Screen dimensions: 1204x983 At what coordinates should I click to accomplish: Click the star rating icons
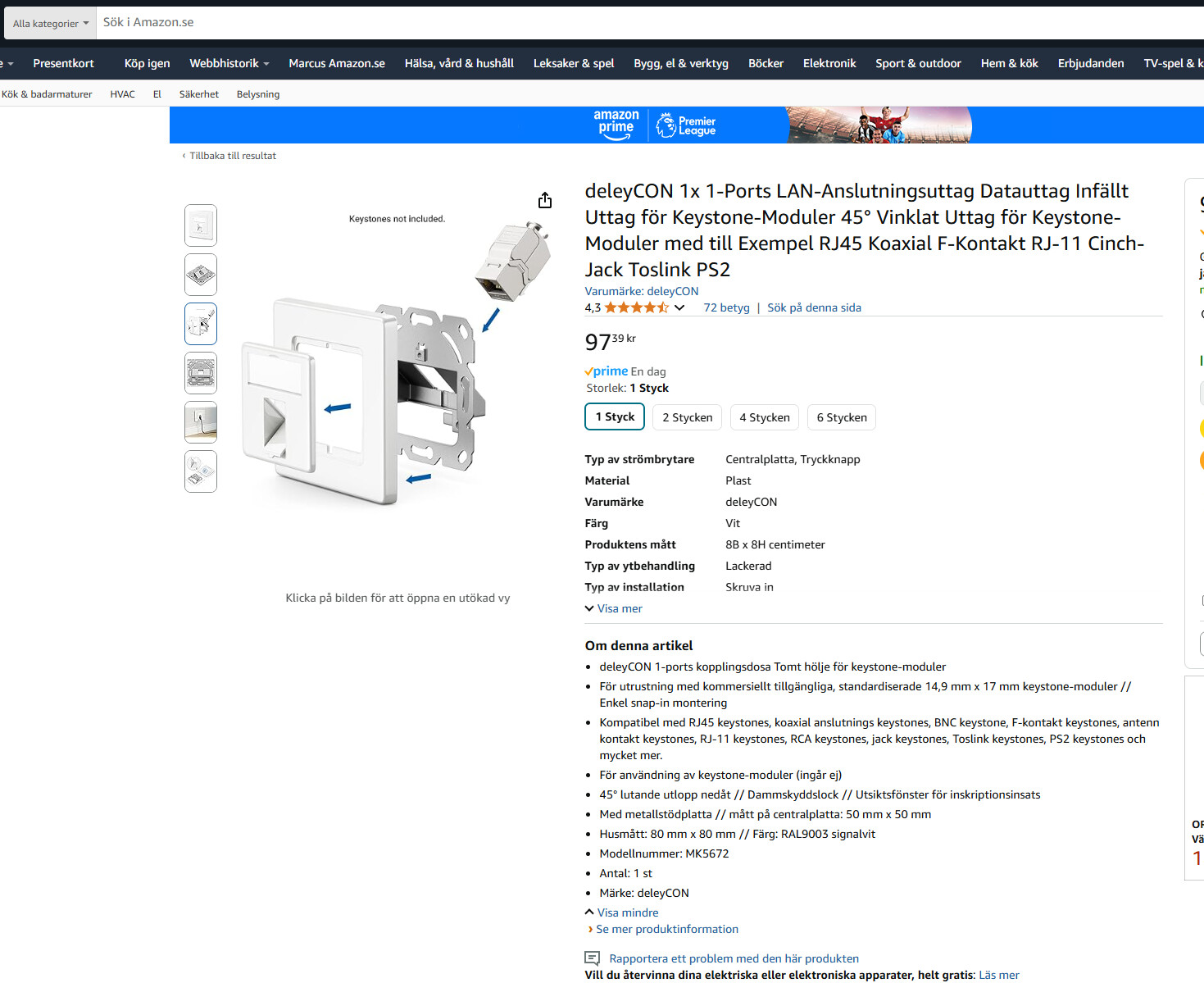point(637,307)
